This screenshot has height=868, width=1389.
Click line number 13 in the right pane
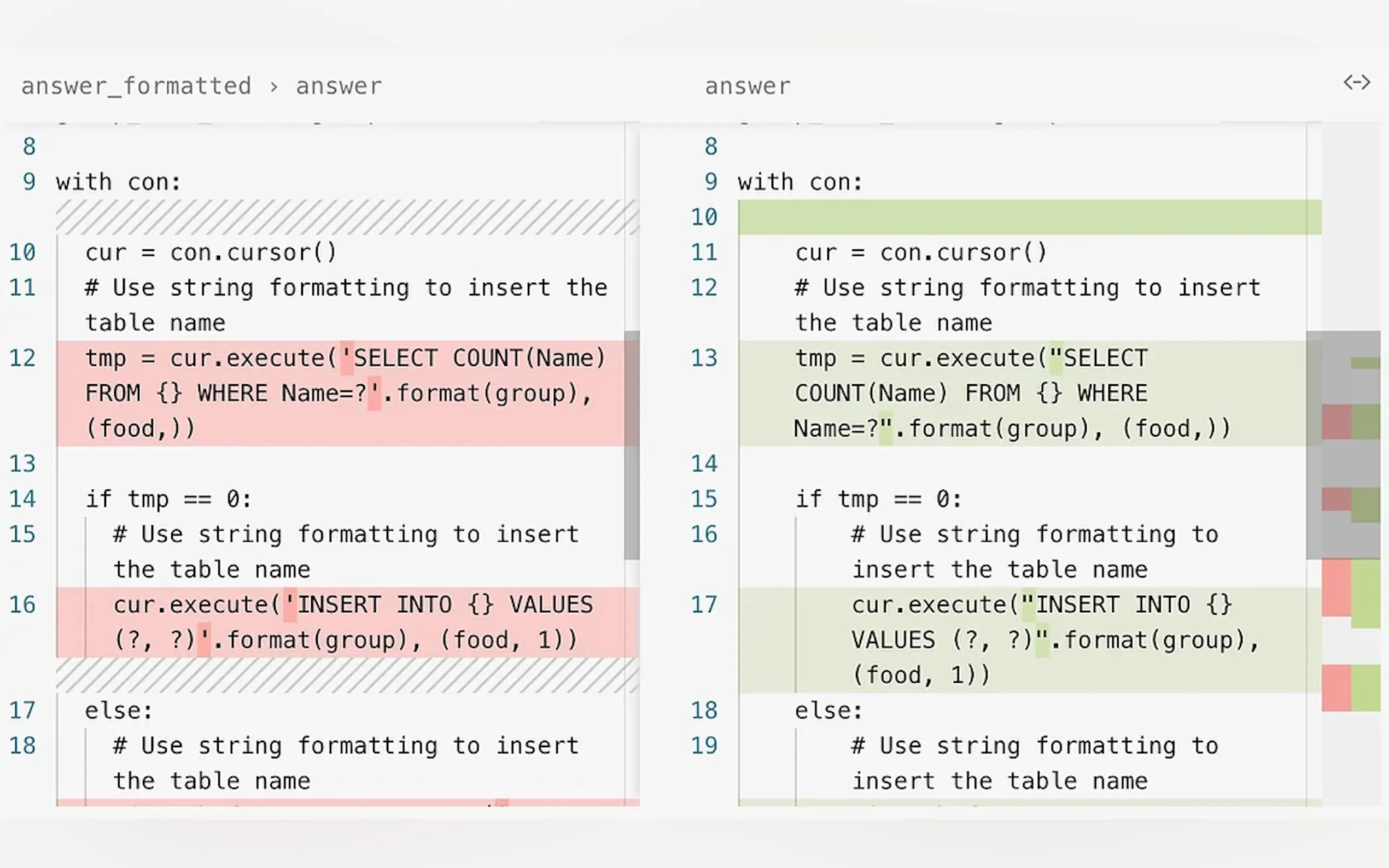pos(704,358)
